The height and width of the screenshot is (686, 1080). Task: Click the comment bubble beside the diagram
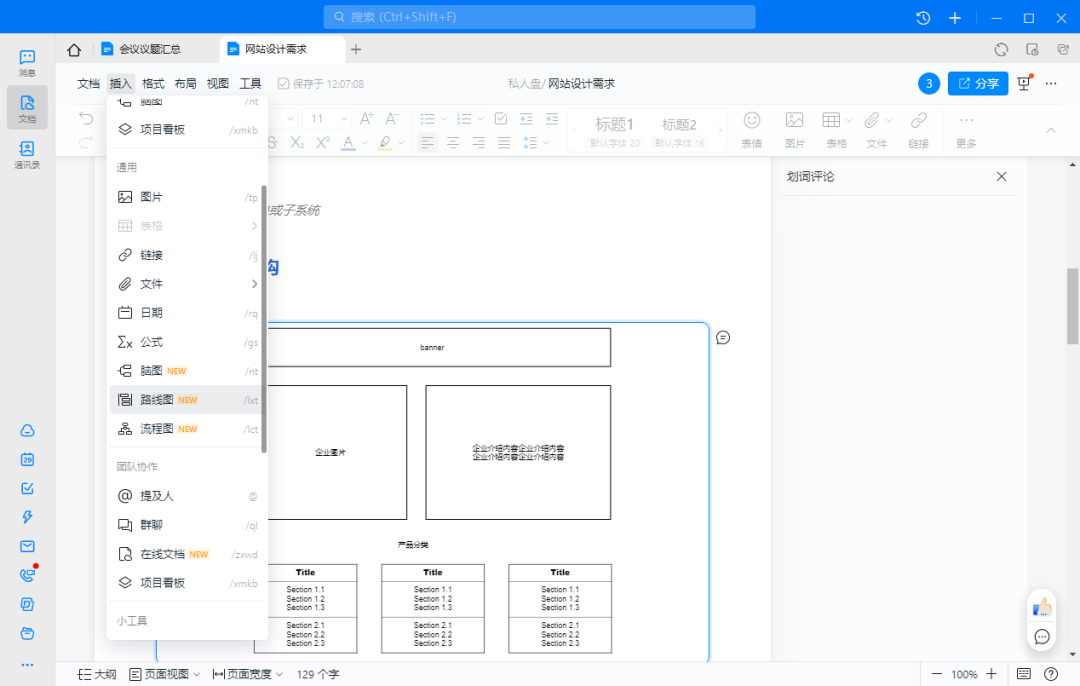pyautogui.click(x=723, y=338)
